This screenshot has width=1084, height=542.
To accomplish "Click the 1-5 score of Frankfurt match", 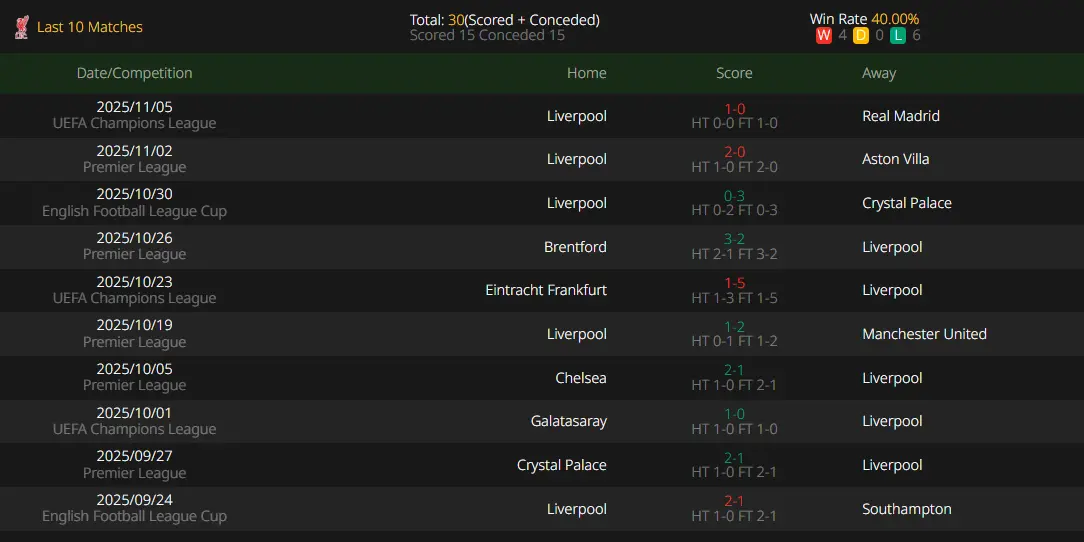I will pos(734,283).
